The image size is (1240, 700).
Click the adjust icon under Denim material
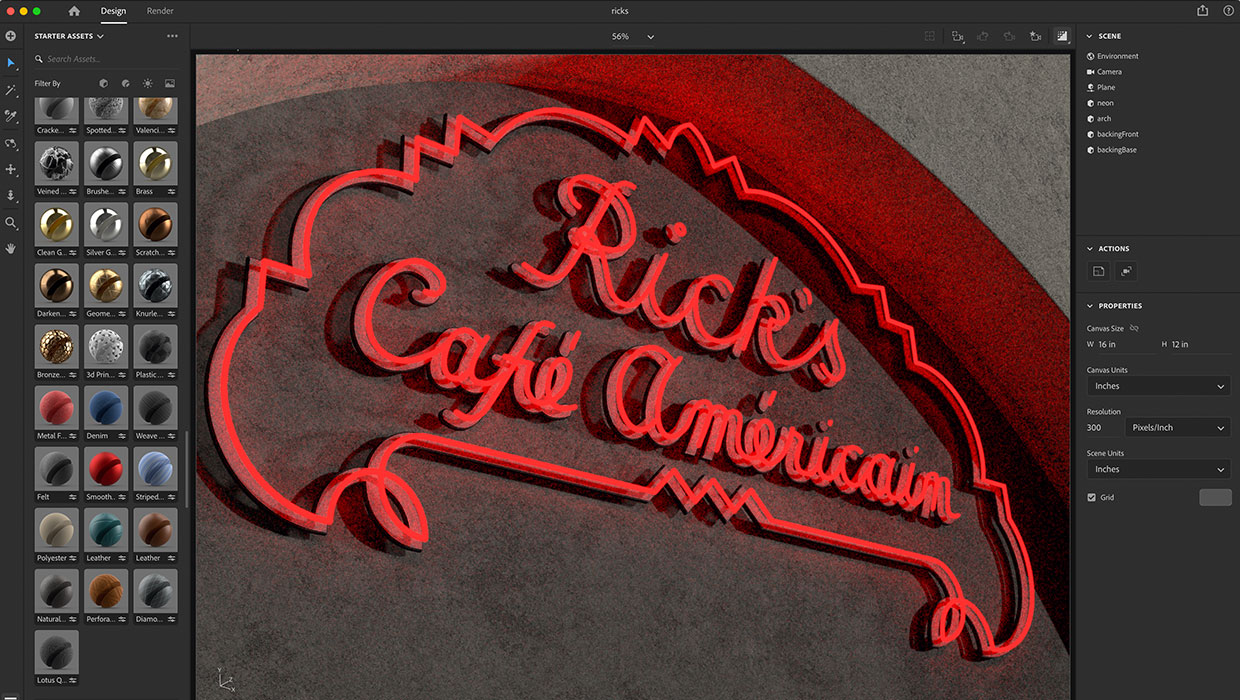120,436
